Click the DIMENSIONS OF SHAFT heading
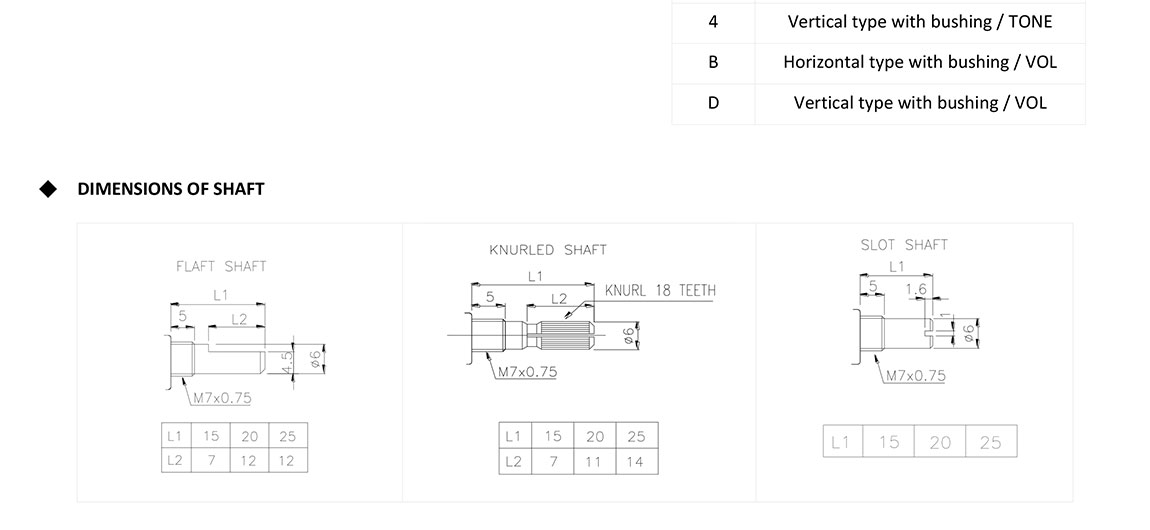This screenshot has height=530, width=1150. pyautogui.click(x=170, y=188)
